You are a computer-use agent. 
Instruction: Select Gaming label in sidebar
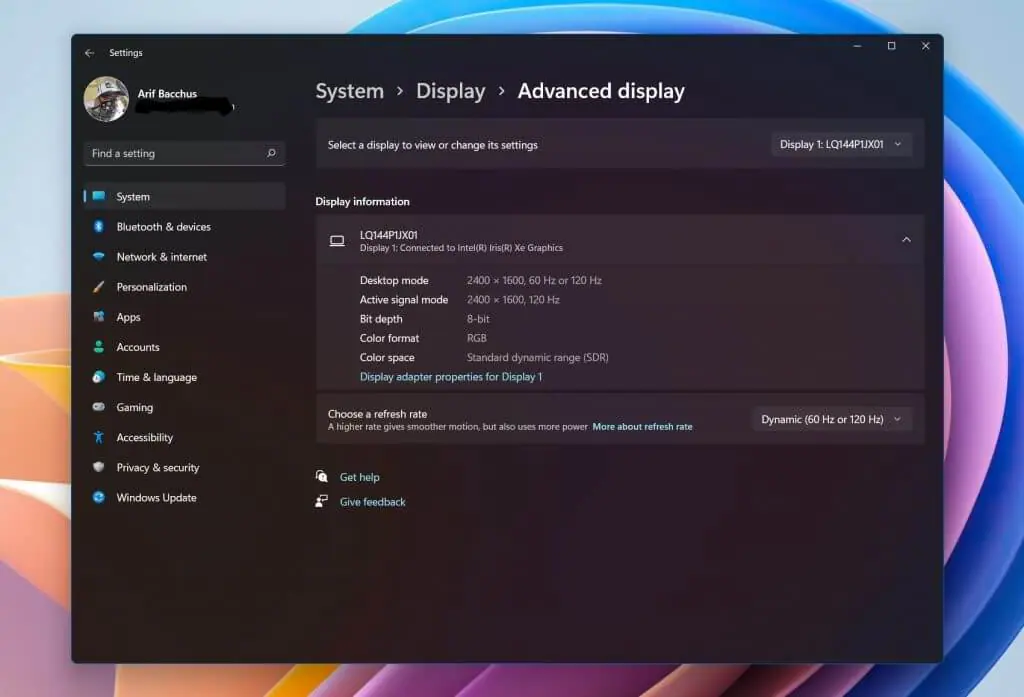pyautogui.click(x=135, y=407)
